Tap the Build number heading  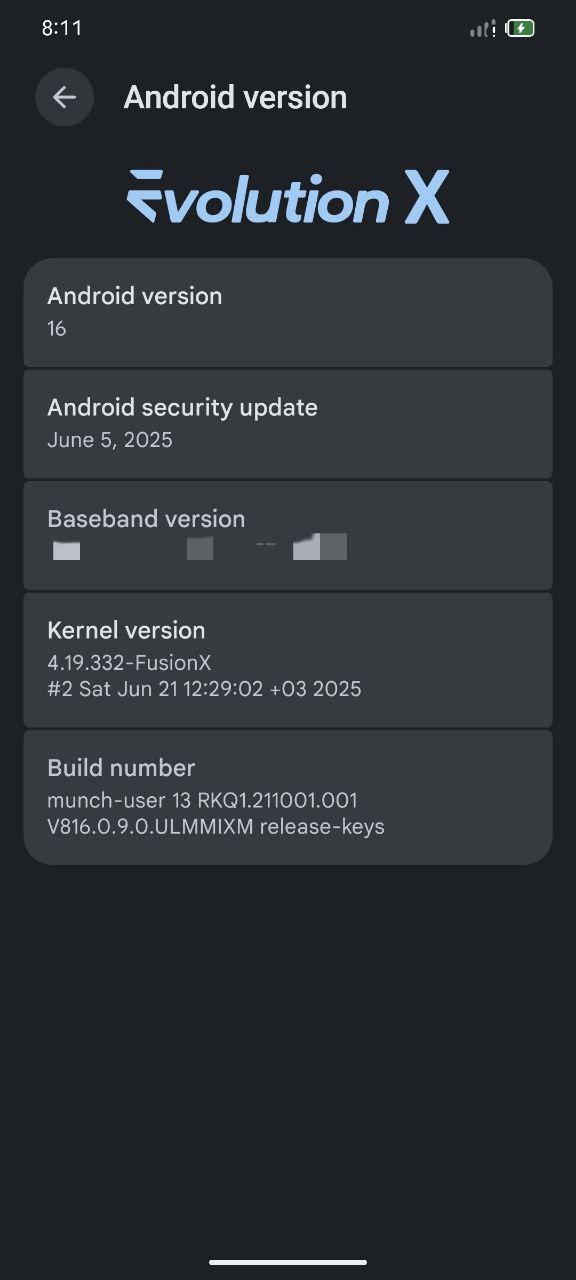[x=121, y=768]
